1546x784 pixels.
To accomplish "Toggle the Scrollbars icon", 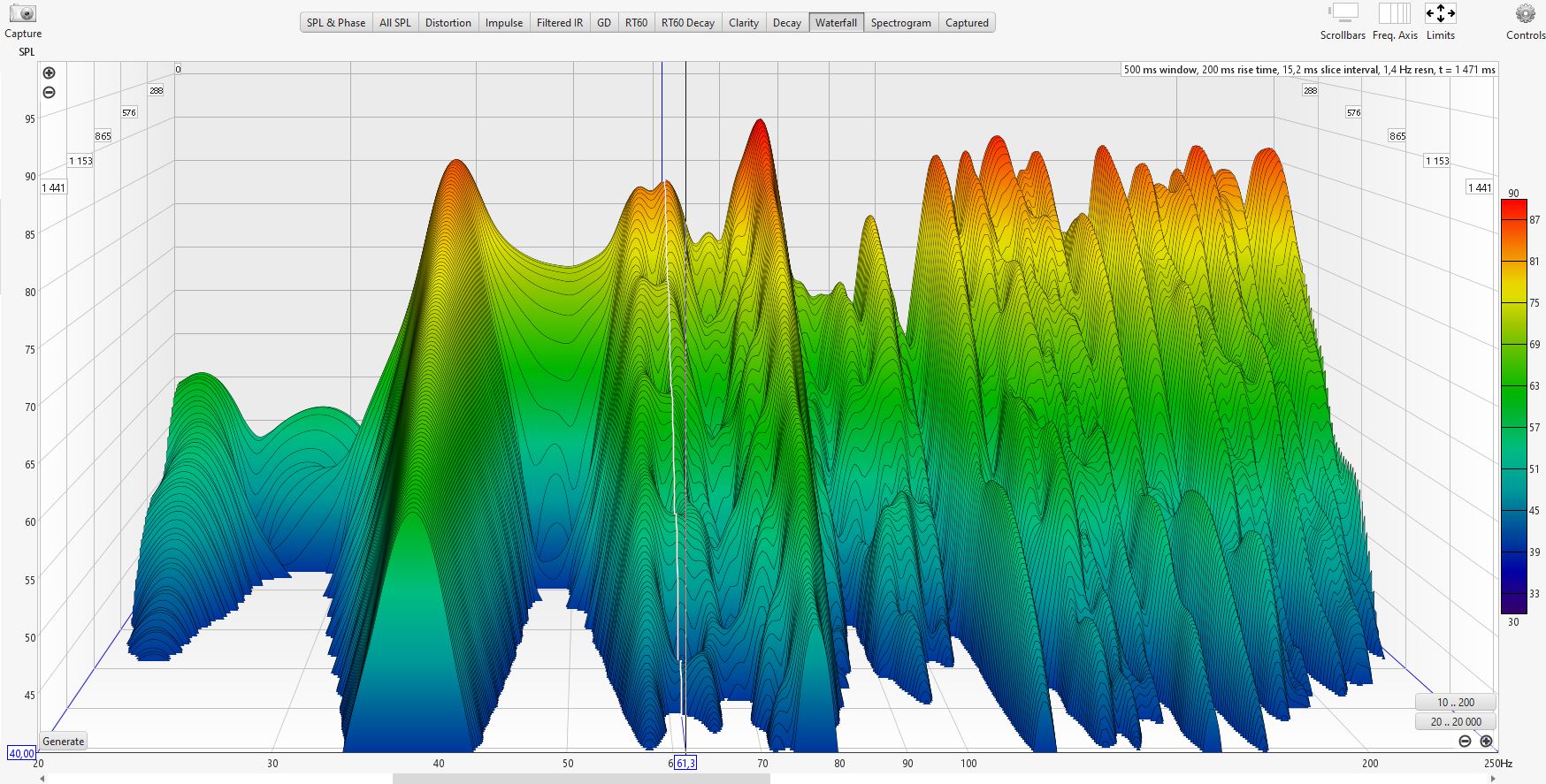I will (x=1343, y=14).
